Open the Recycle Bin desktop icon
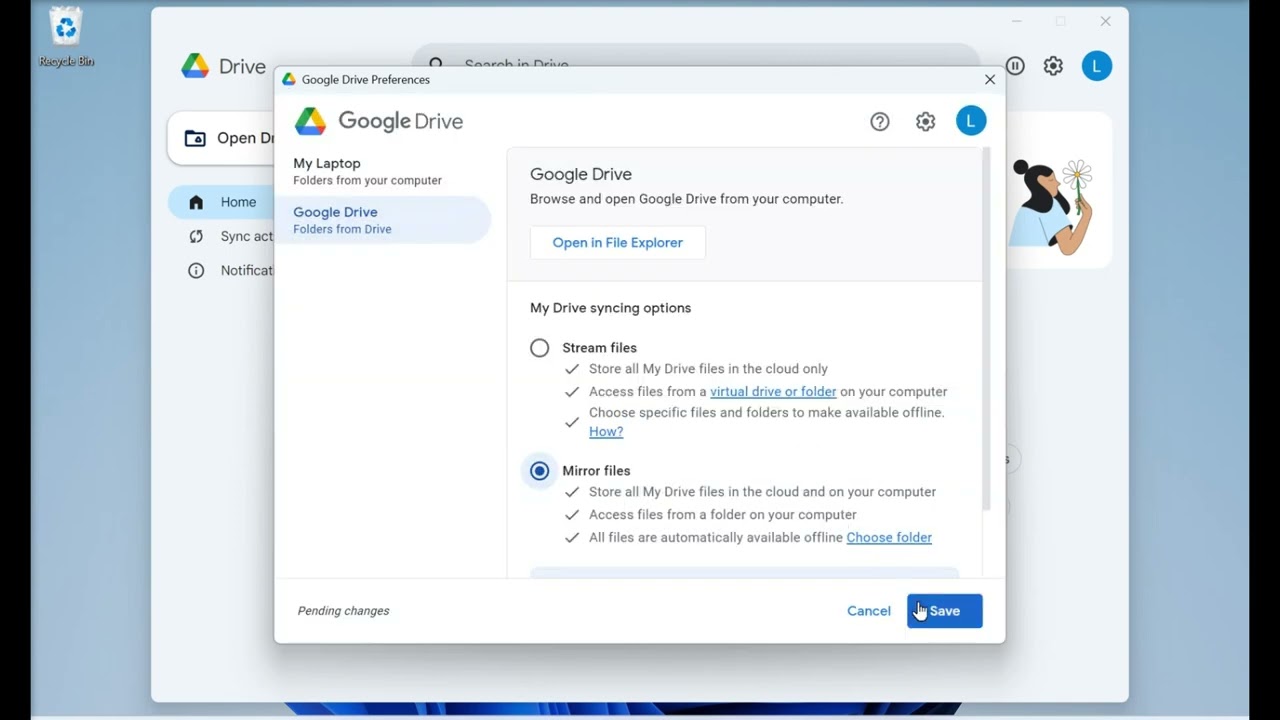This screenshot has height=720, width=1280. [66, 38]
